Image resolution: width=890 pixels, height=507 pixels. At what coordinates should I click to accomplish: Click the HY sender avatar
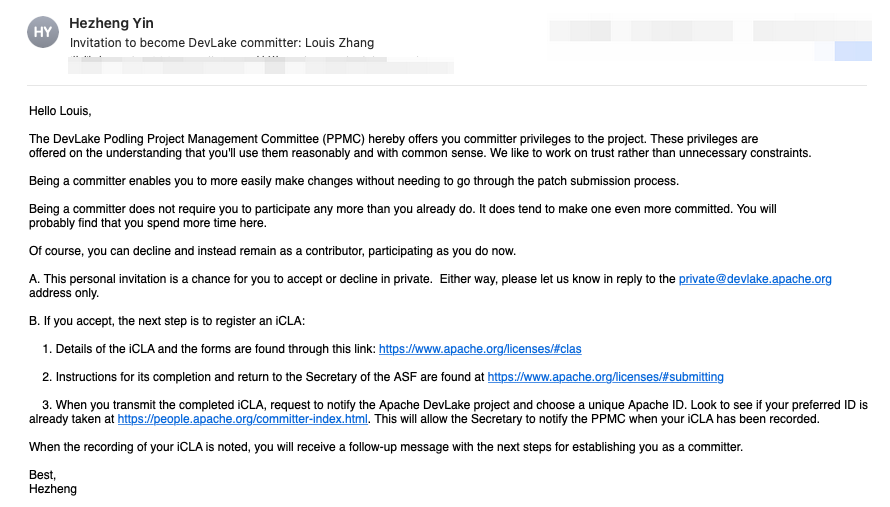coord(43,32)
